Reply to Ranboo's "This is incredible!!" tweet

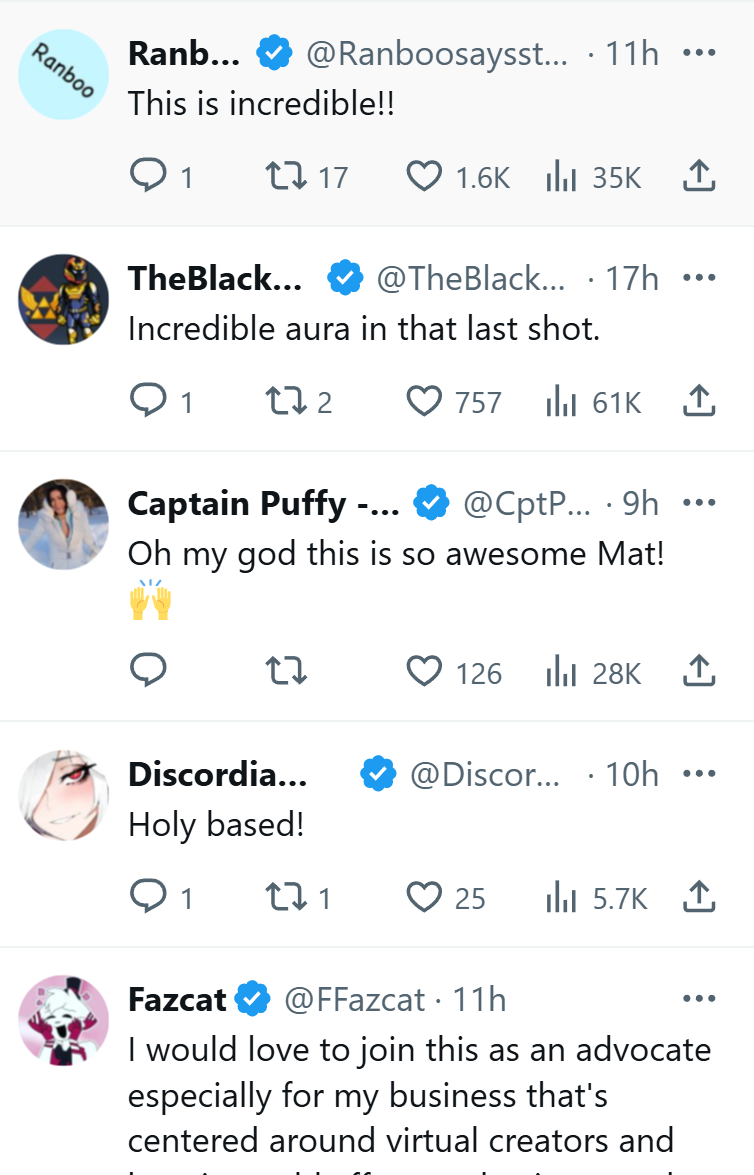click(148, 177)
